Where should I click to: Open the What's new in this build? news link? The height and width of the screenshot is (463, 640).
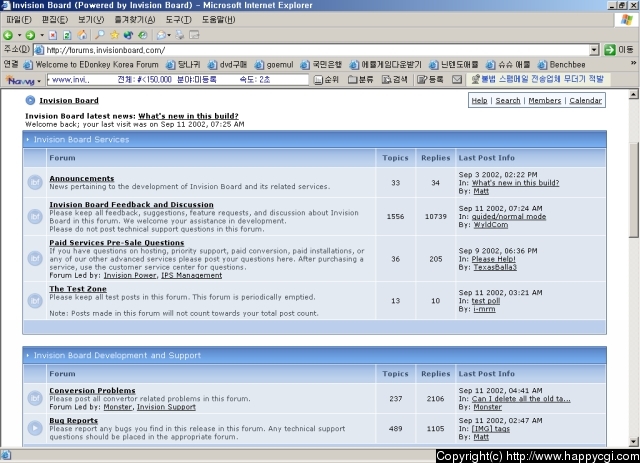point(188,116)
